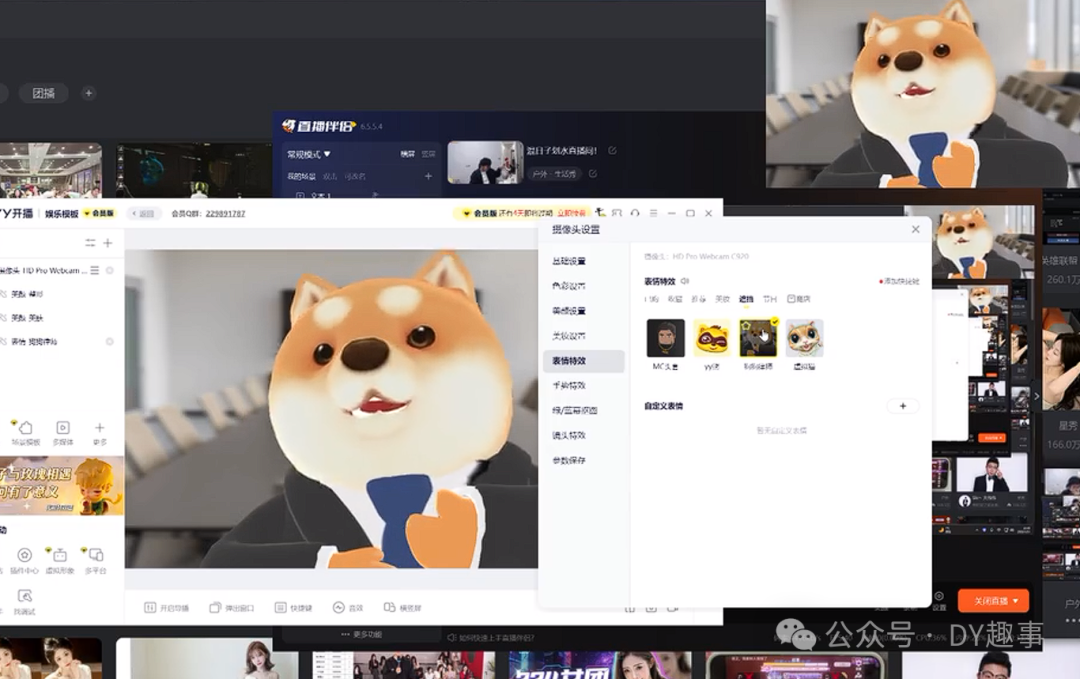Click the plus button next to 团播 tab

pos(88,93)
